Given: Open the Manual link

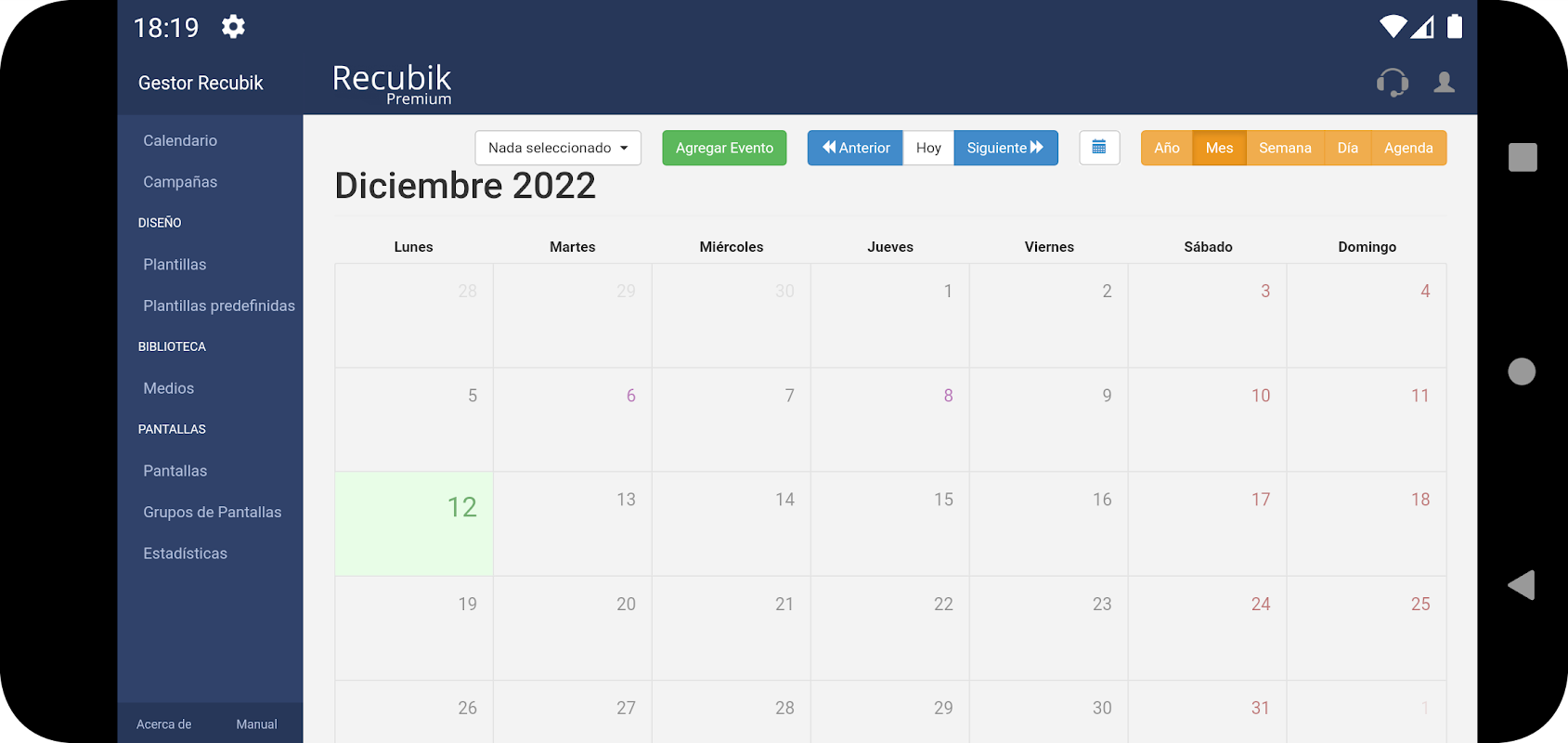Looking at the screenshot, I should tap(256, 724).
